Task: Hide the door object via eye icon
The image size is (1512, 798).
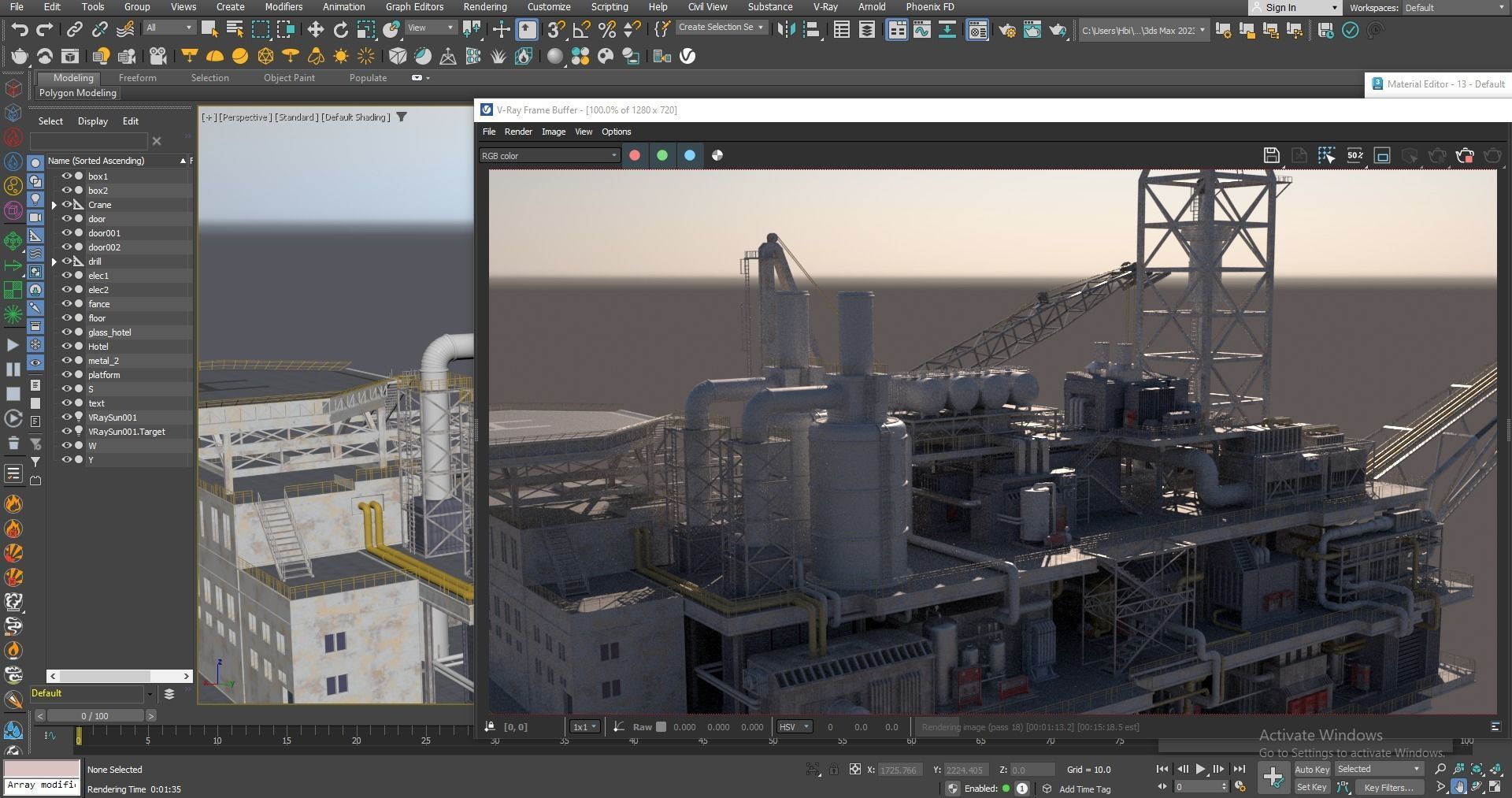Action: [67, 219]
